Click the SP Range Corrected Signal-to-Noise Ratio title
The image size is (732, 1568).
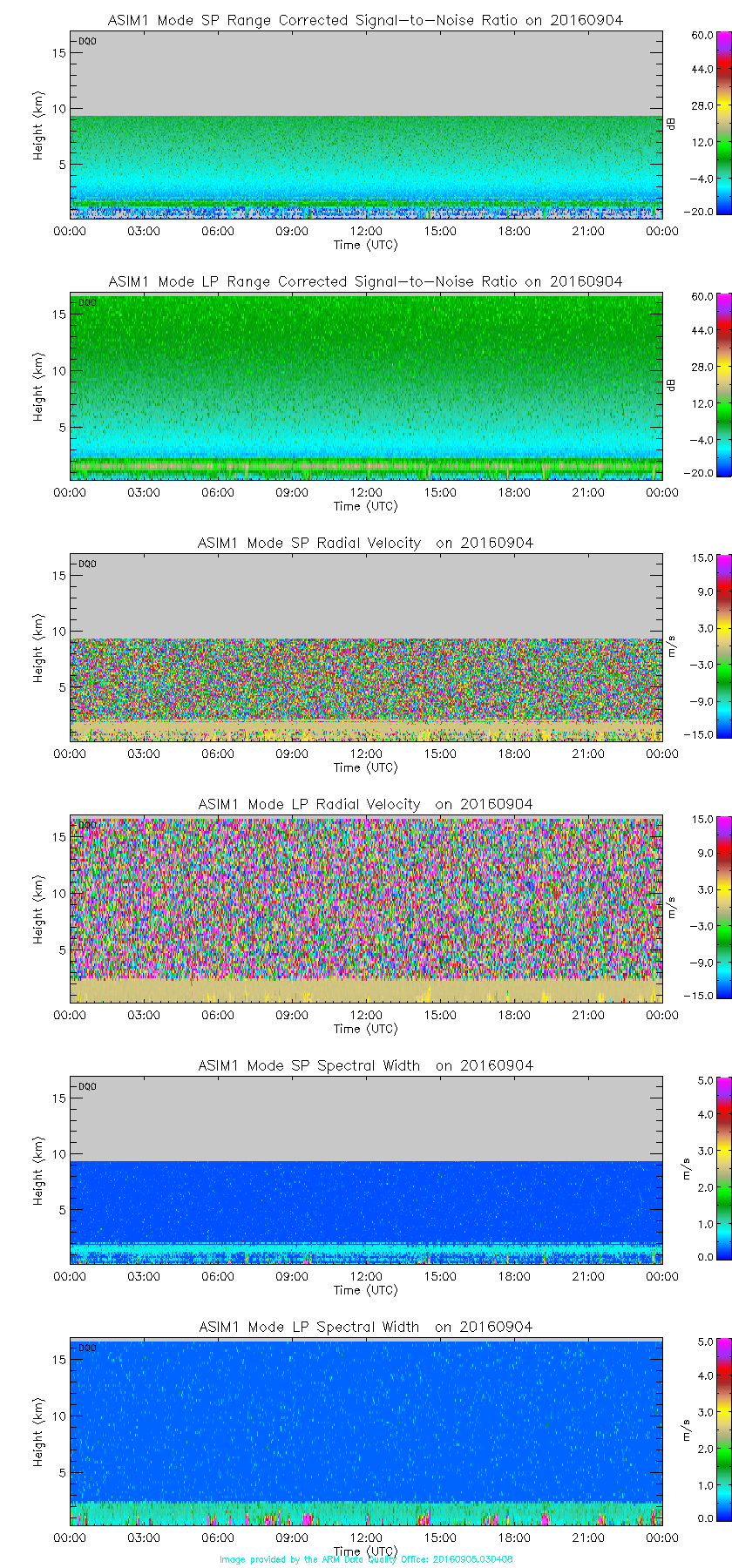365,20
